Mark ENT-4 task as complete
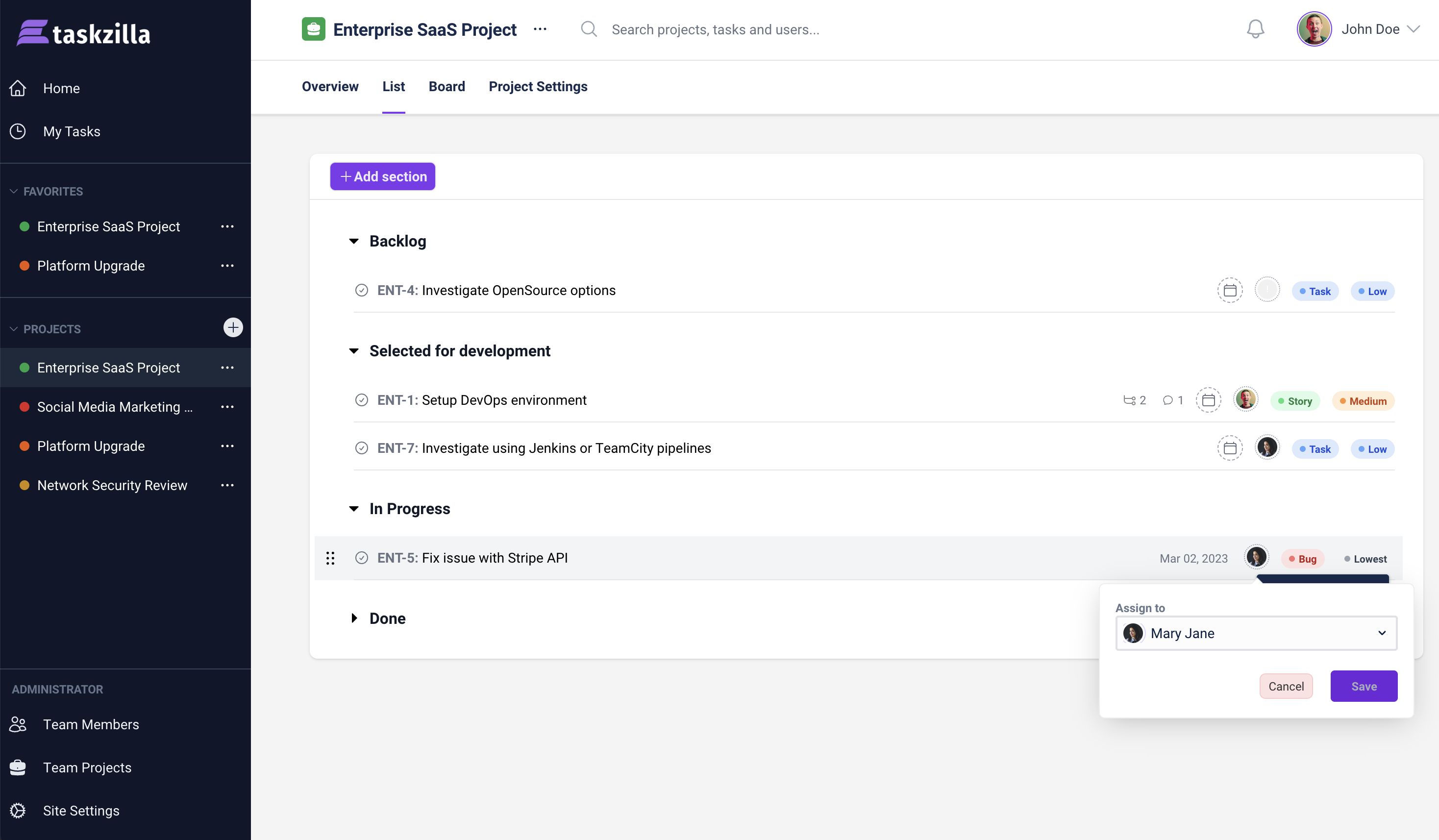The height and width of the screenshot is (840, 1439). pyautogui.click(x=361, y=291)
